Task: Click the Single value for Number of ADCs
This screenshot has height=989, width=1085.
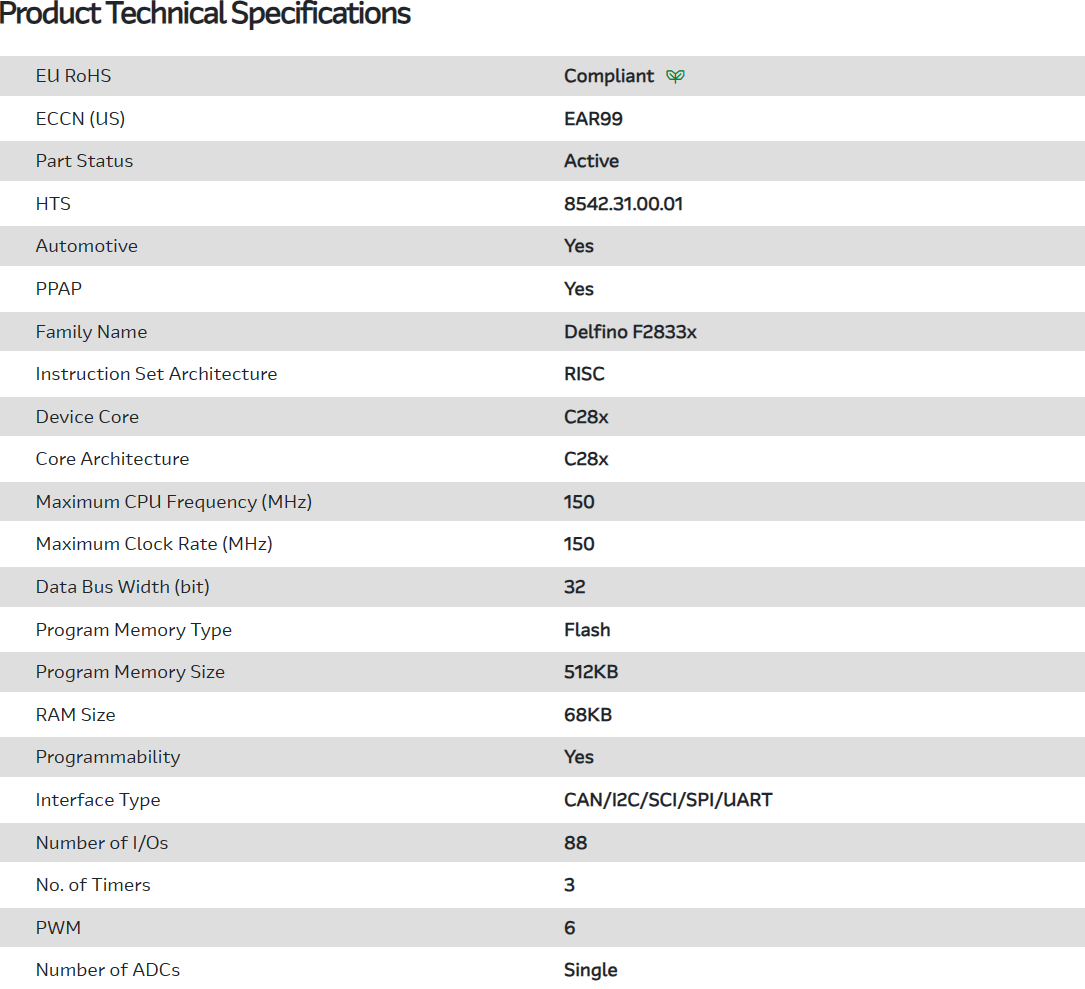Action: pos(591,970)
